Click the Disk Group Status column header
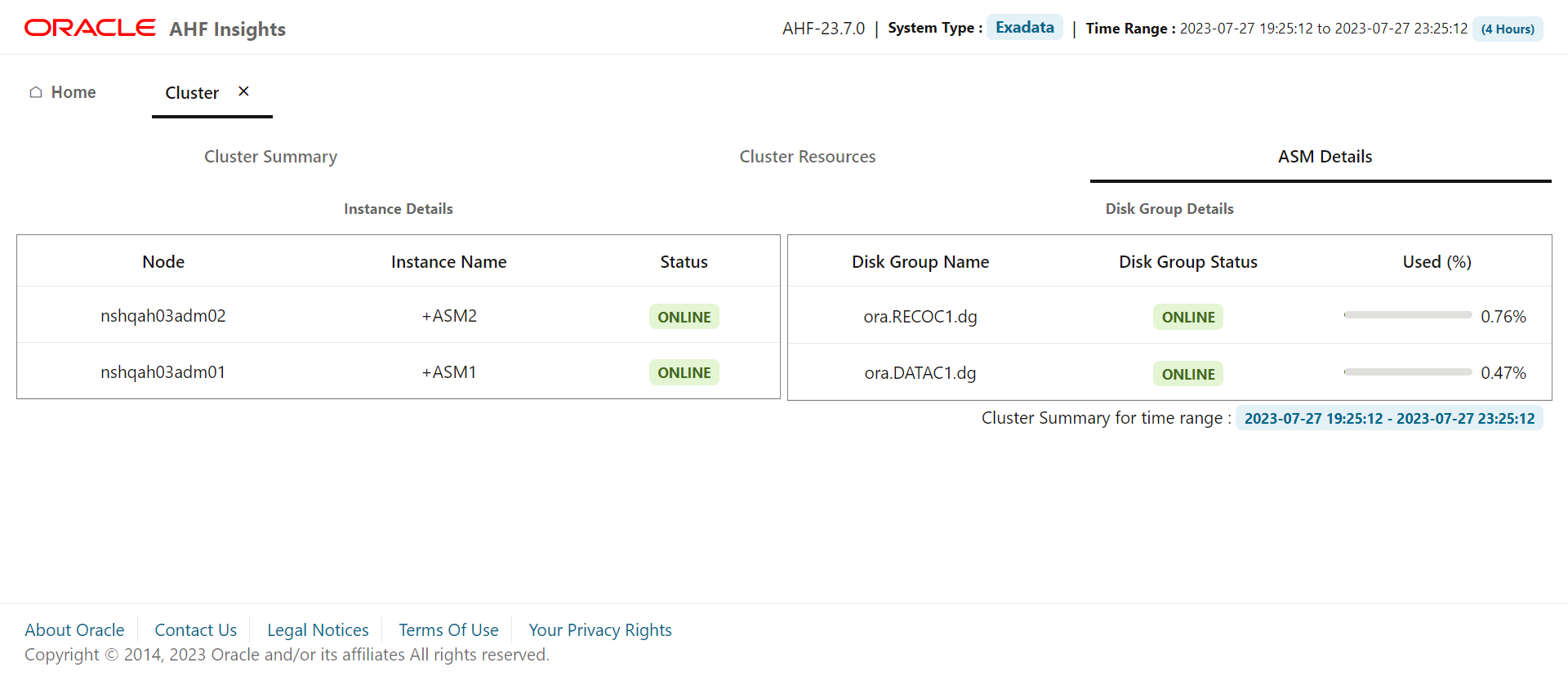Viewport: 1568px width, 676px height. [x=1188, y=262]
